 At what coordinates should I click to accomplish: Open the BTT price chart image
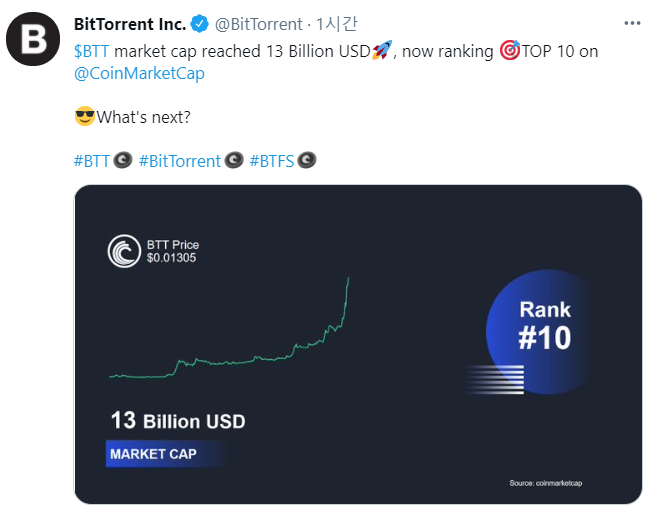click(x=358, y=345)
